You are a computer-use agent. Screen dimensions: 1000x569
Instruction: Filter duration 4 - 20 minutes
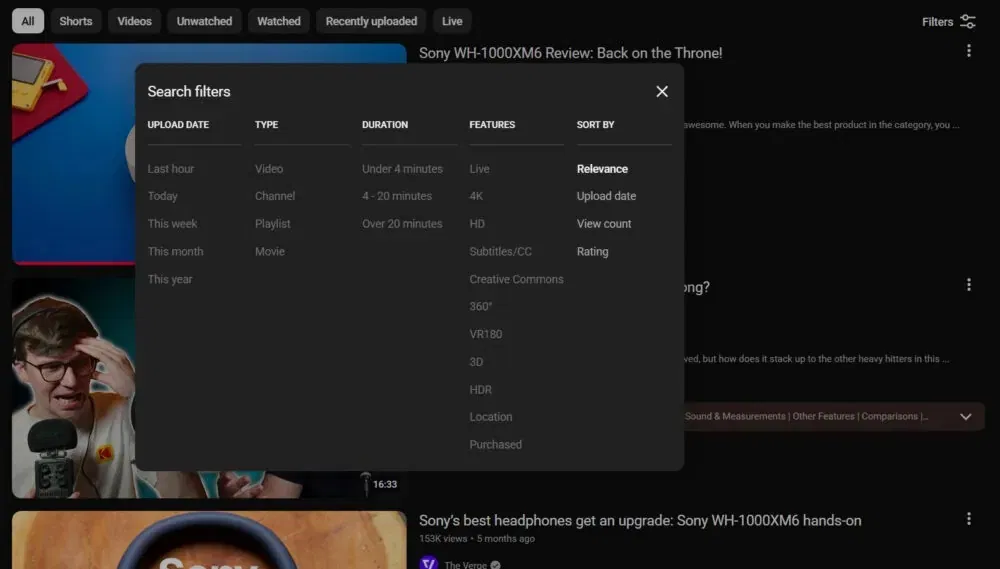(x=397, y=196)
